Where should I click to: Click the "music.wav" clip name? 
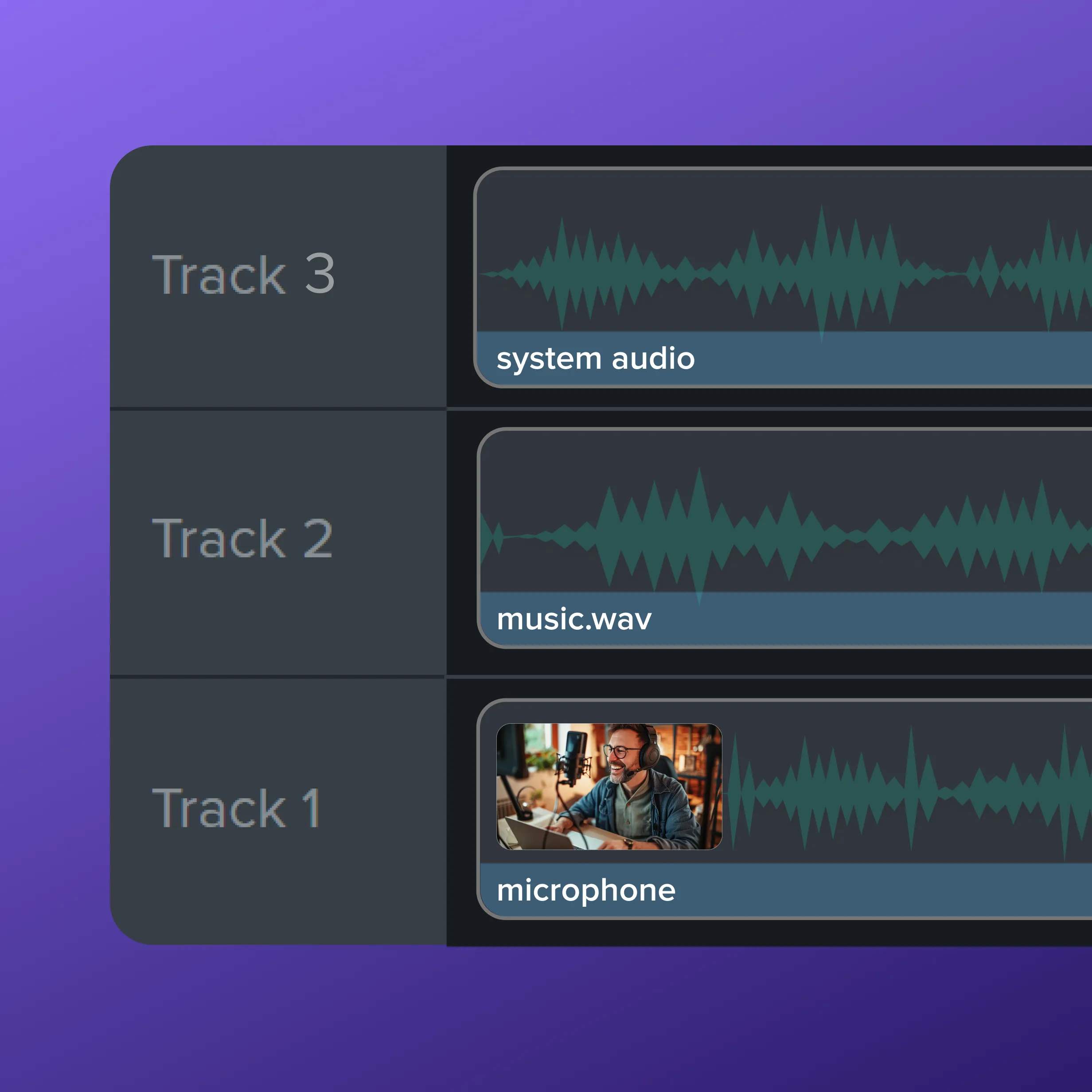[574, 620]
